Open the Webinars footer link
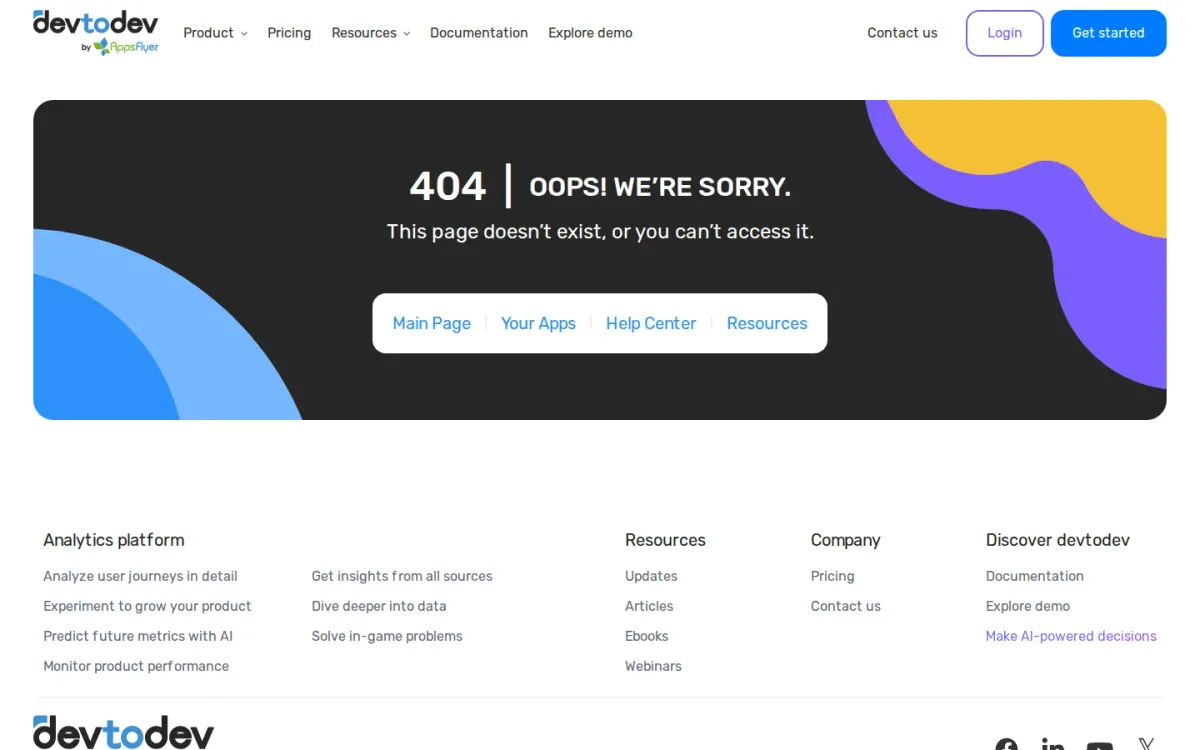 click(653, 666)
